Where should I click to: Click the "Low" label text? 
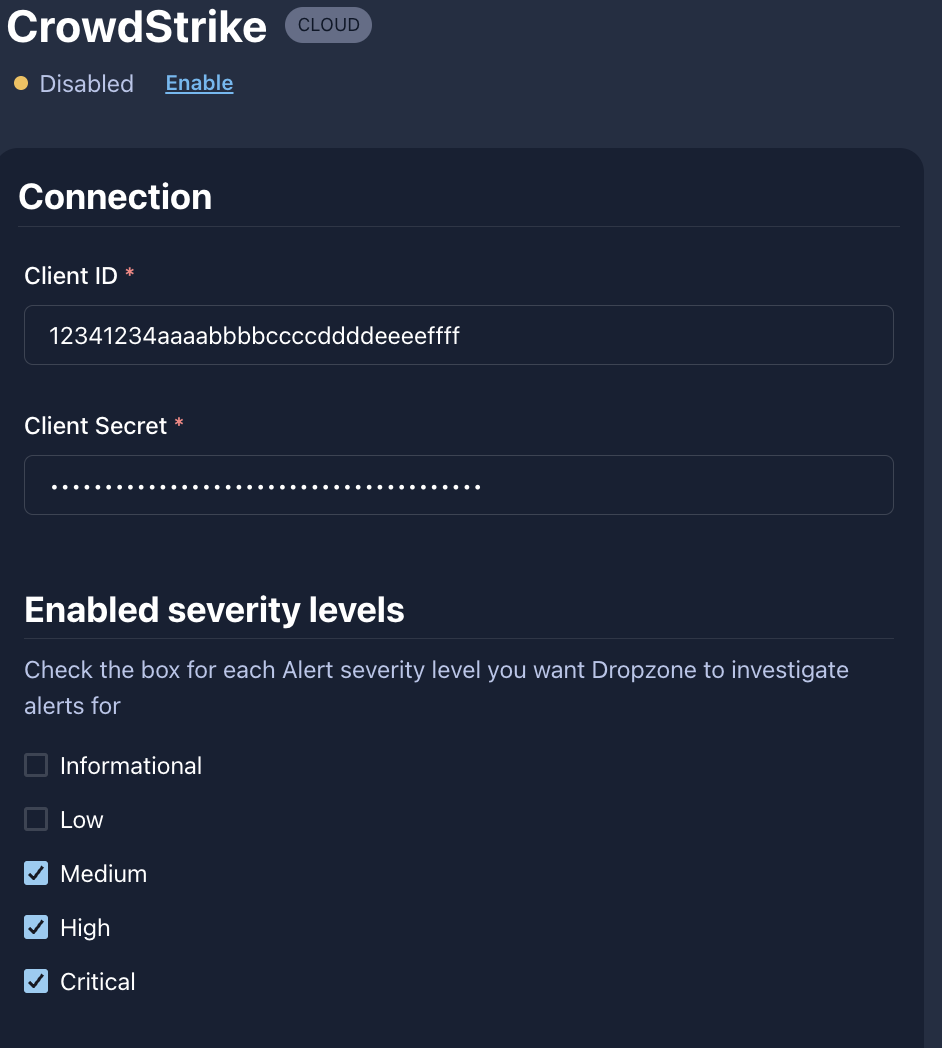click(x=82, y=820)
